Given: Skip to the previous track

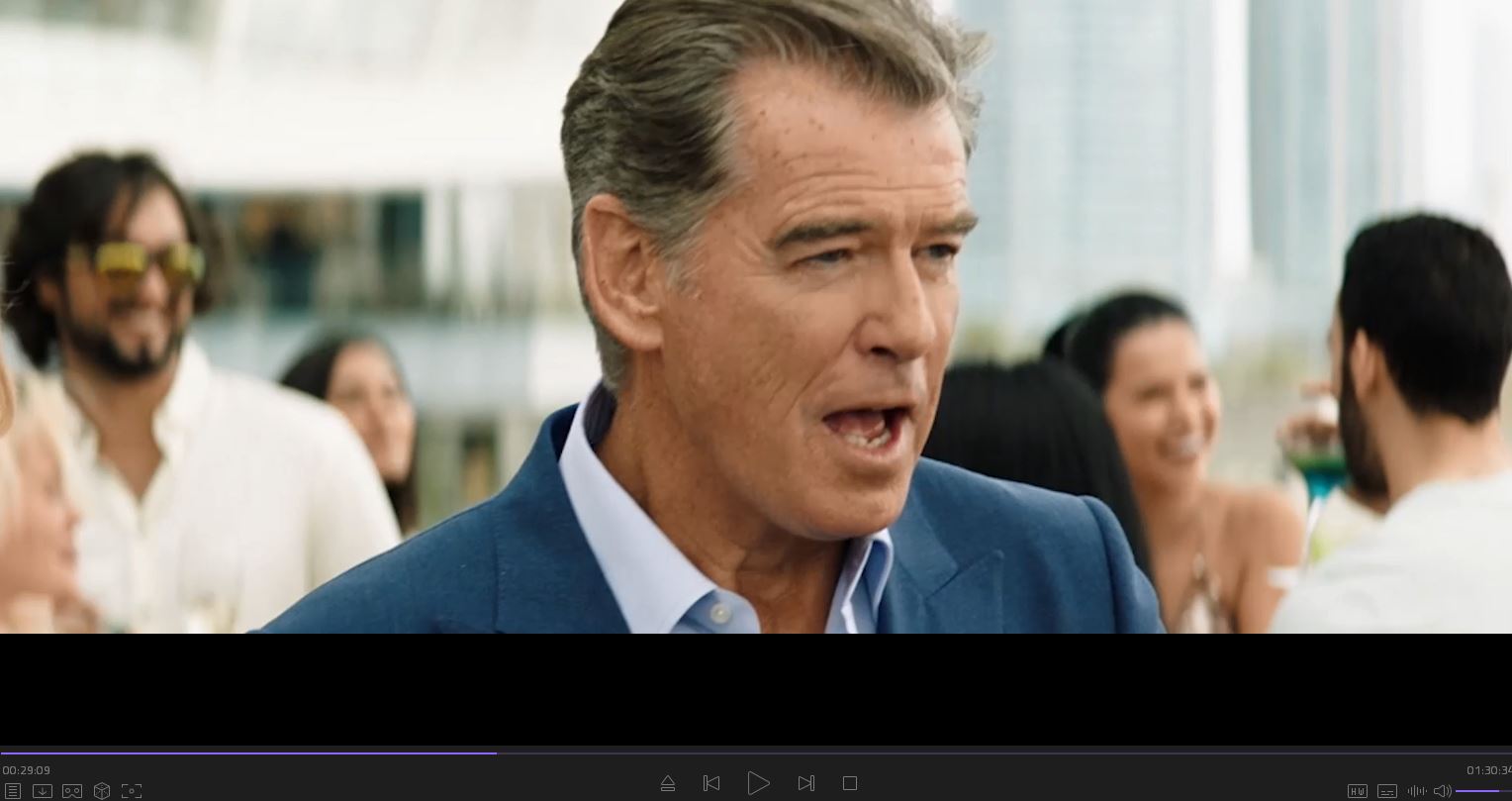Looking at the screenshot, I should tap(710, 783).
